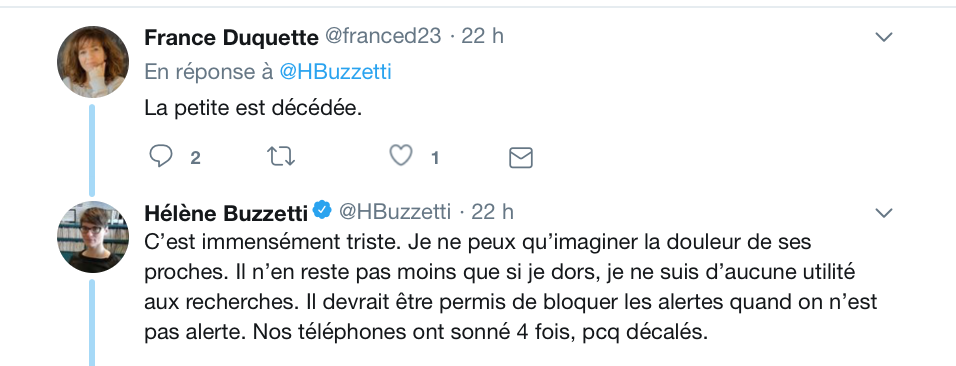Retweet the 'La petite est décédée' tweet

pyautogui.click(x=281, y=157)
